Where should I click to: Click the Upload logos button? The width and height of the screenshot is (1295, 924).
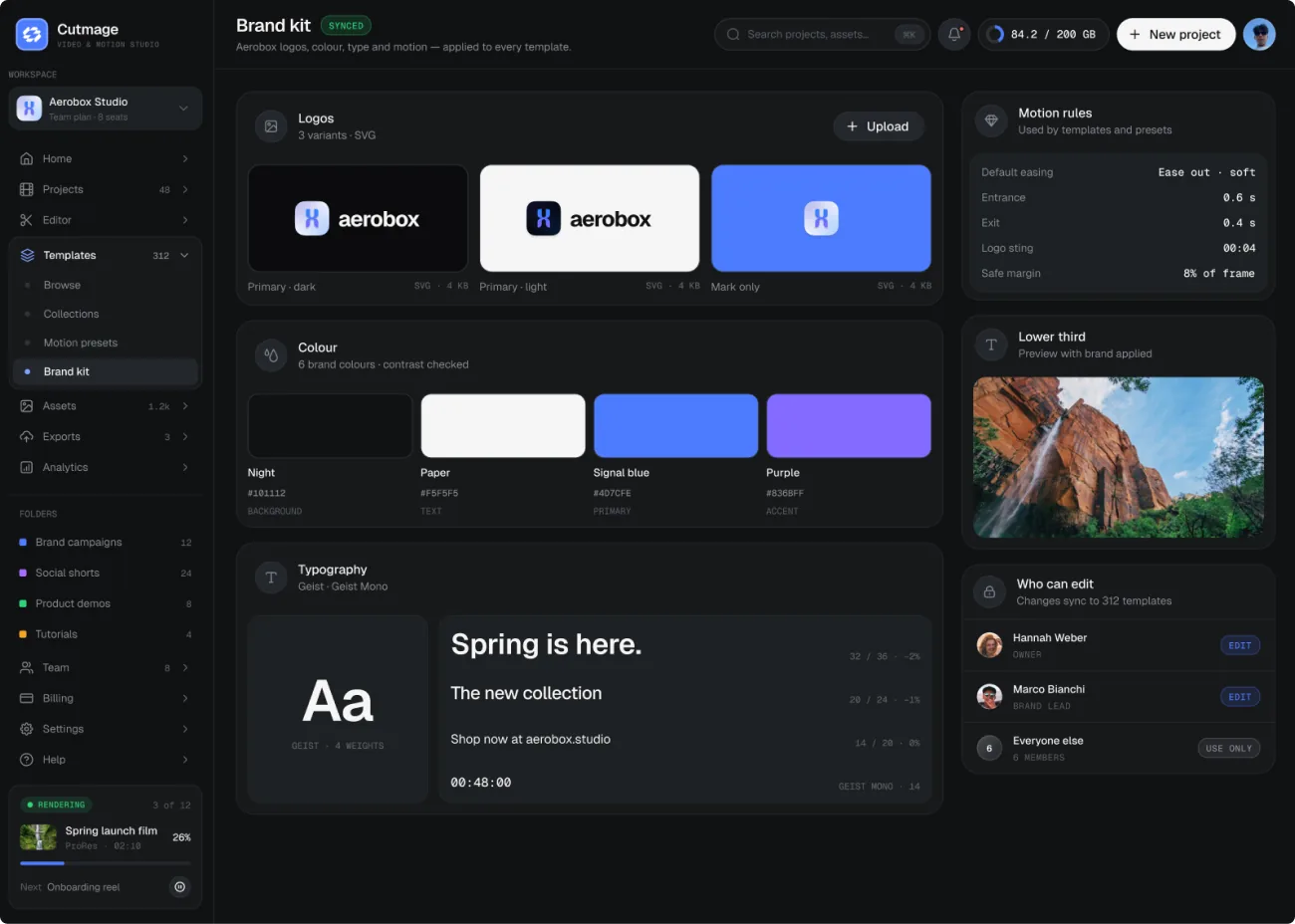[879, 126]
